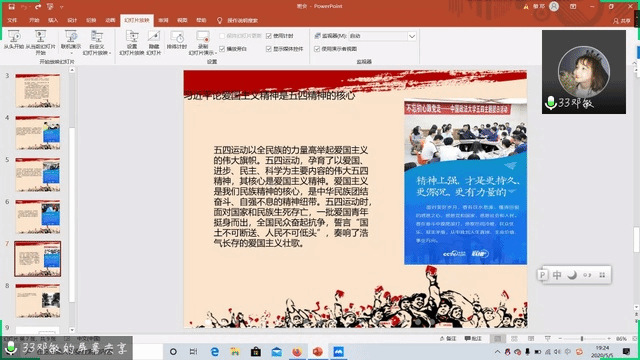Open the 自定义幻灯片放映 dropdown
This screenshot has height=360, width=640.
click(x=97, y=43)
